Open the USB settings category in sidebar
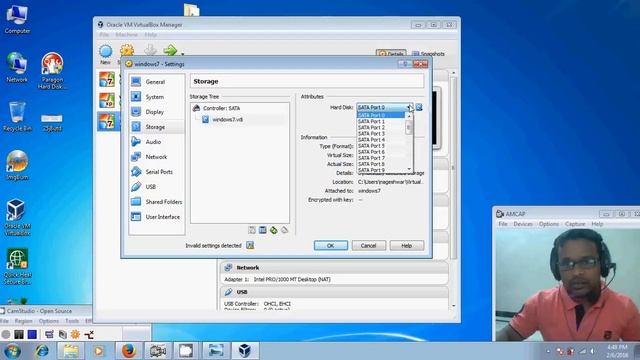 click(156, 187)
